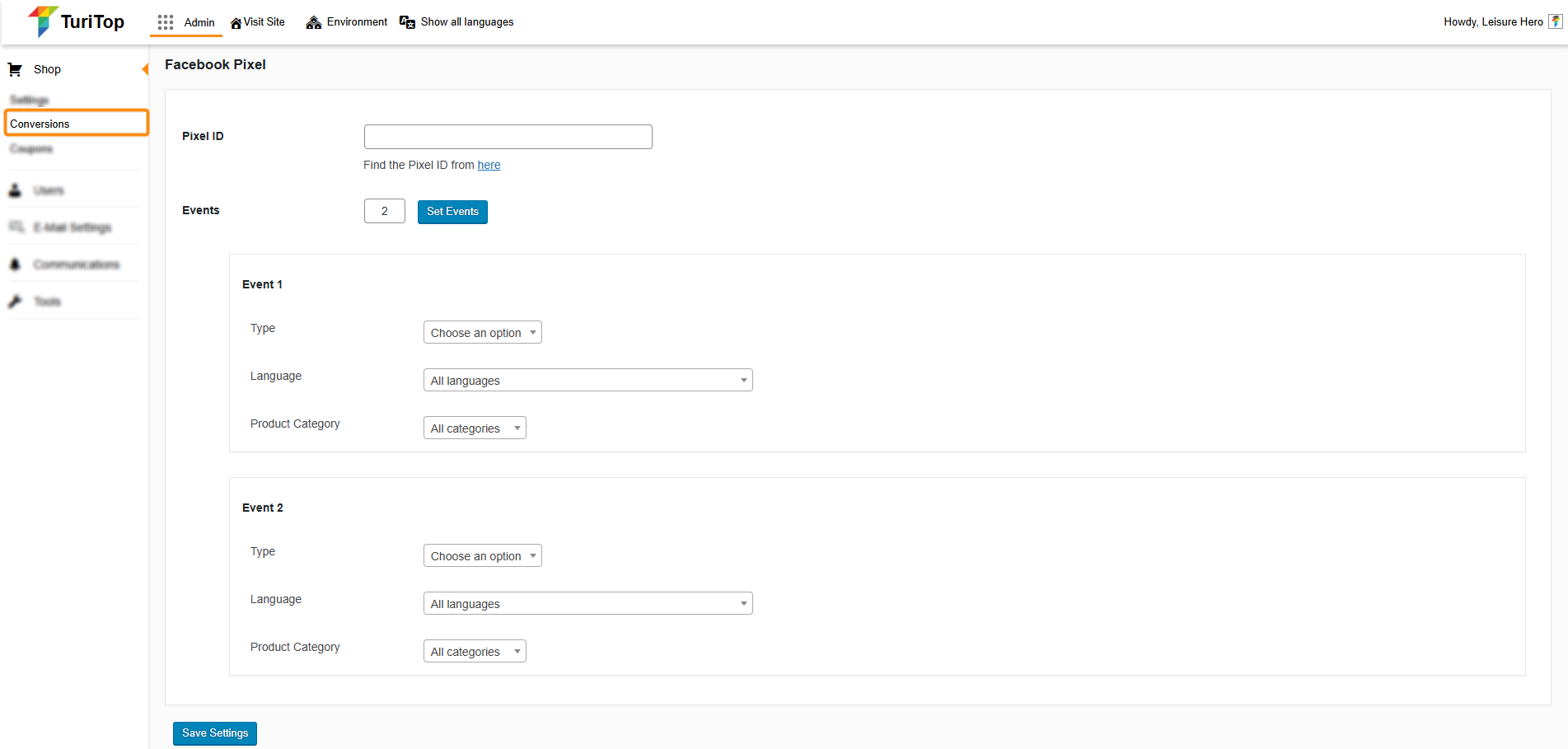Click the Show all languages translate icon
The image size is (1568, 749).
[x=407, y=22]
